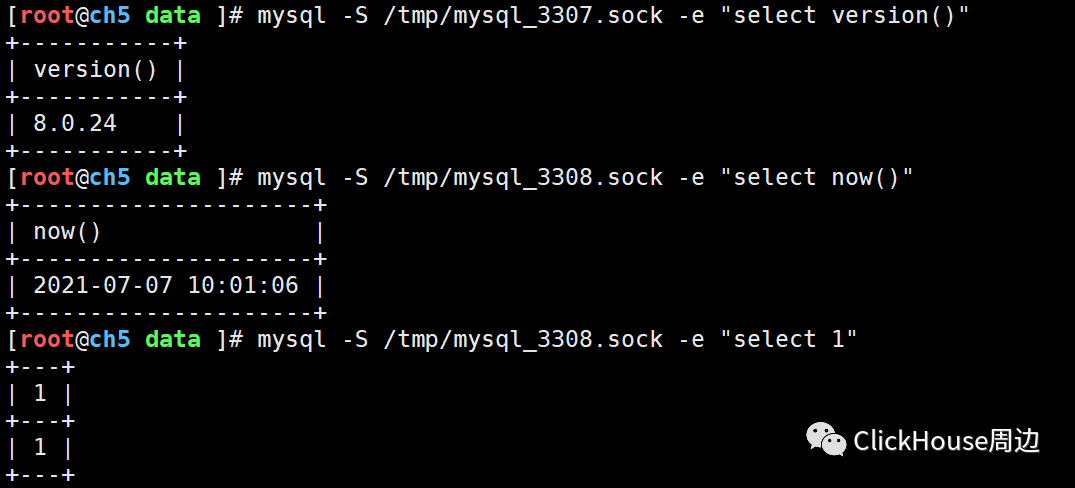Click the mysql command word in third line
Viewport: 1075px width, 488px height.
pos(291,341)
